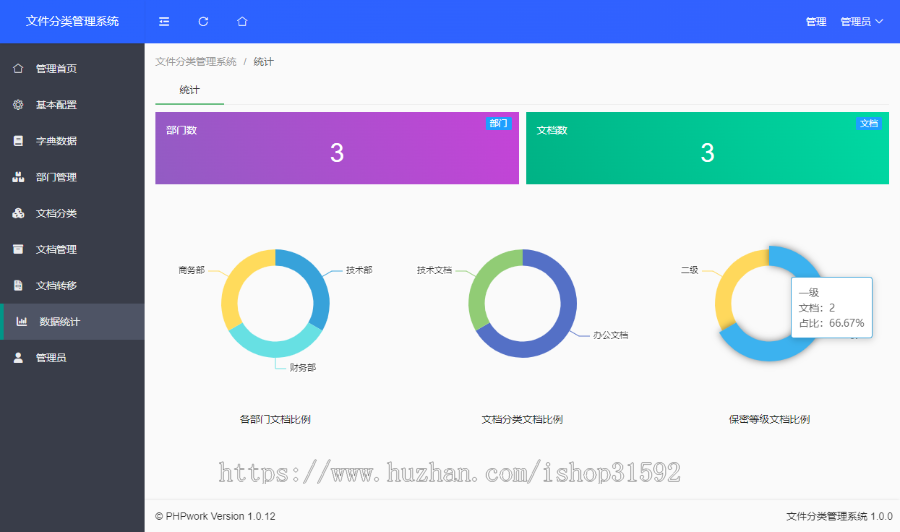Click the blue 技术部 donut segment
Screen dimensions: 900x532
tap(315, 281)
